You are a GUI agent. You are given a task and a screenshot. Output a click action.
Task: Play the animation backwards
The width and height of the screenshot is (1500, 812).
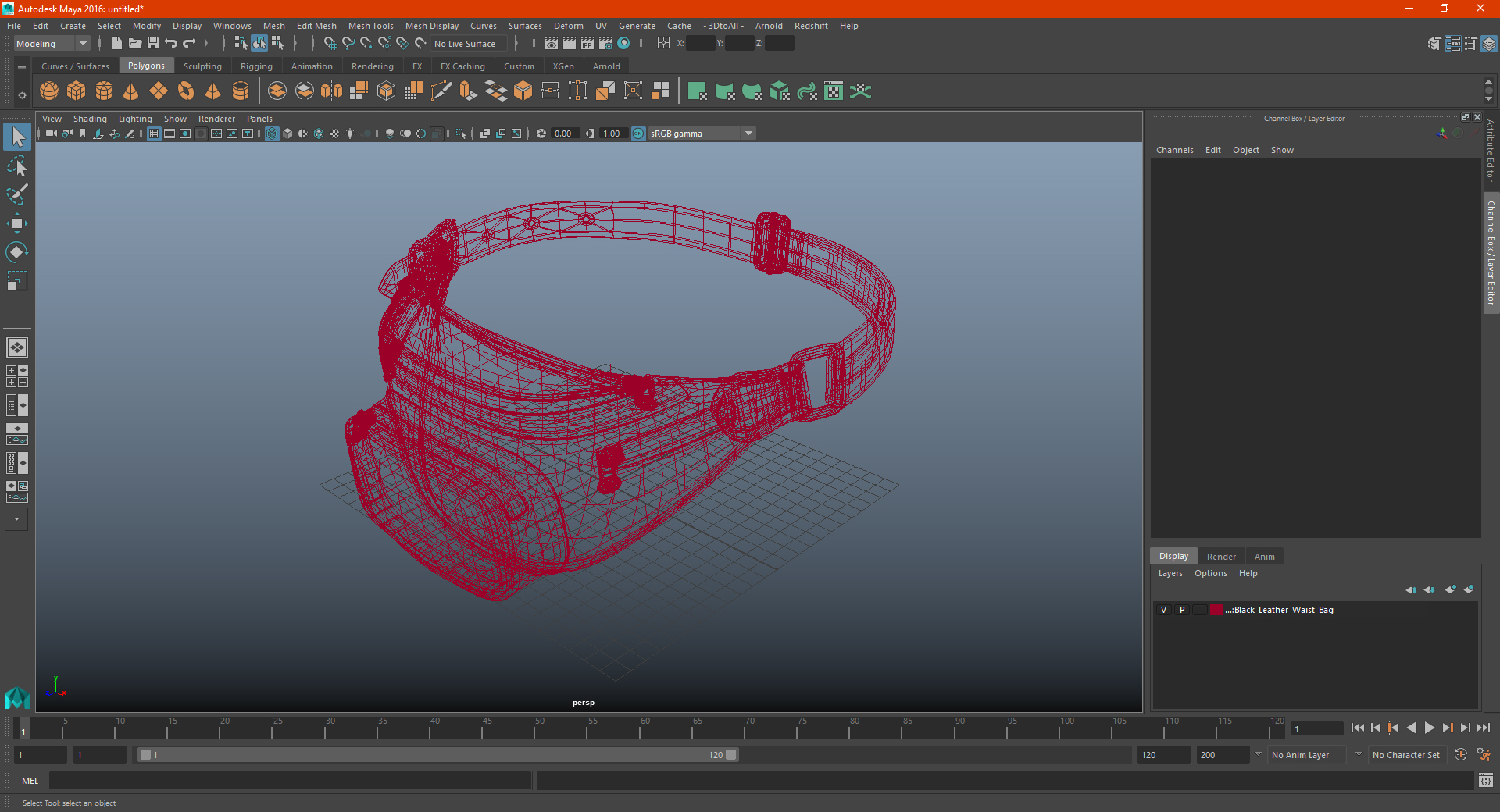pos(1412,728)
